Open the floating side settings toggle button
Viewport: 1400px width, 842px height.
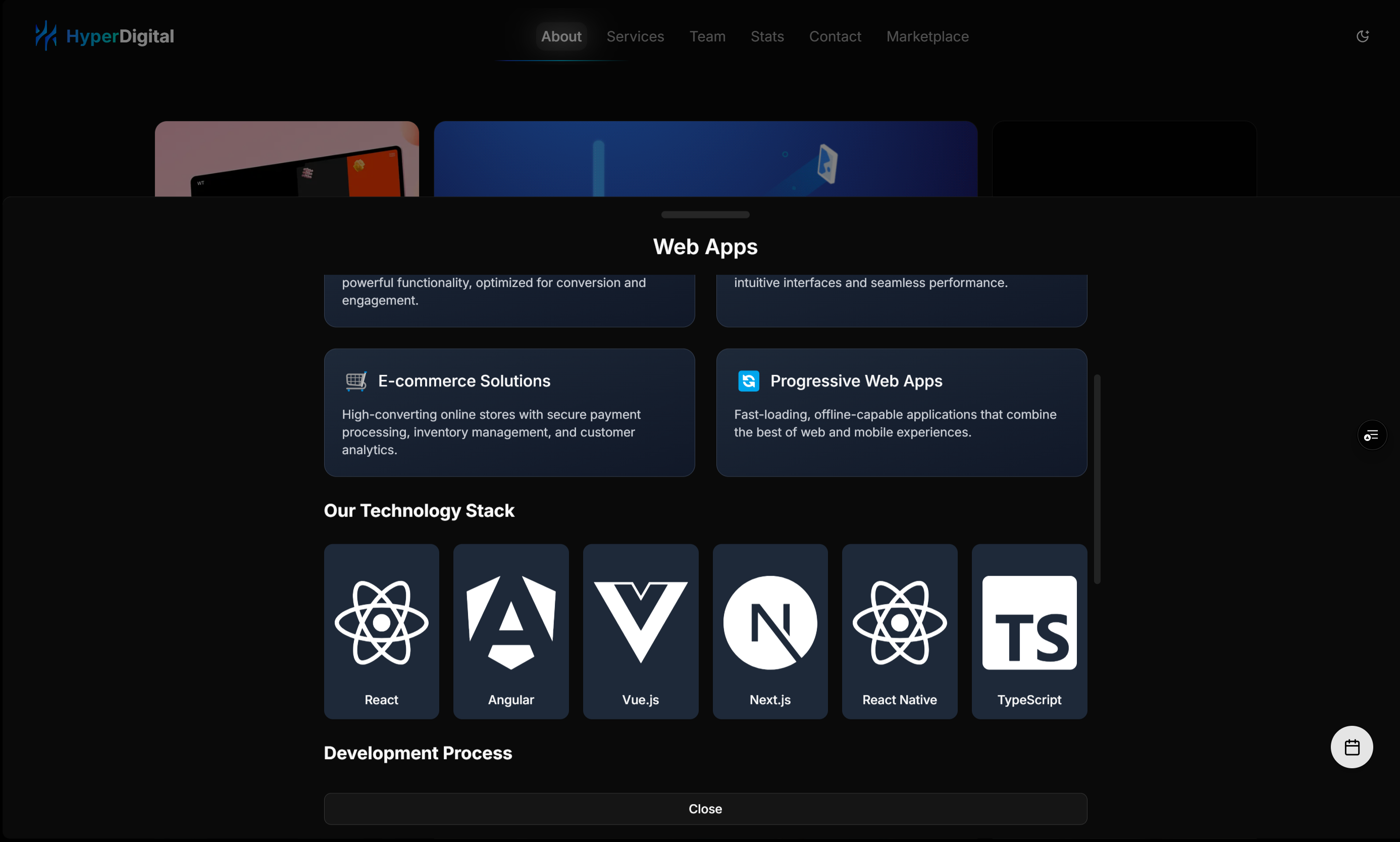[1371, 435]
